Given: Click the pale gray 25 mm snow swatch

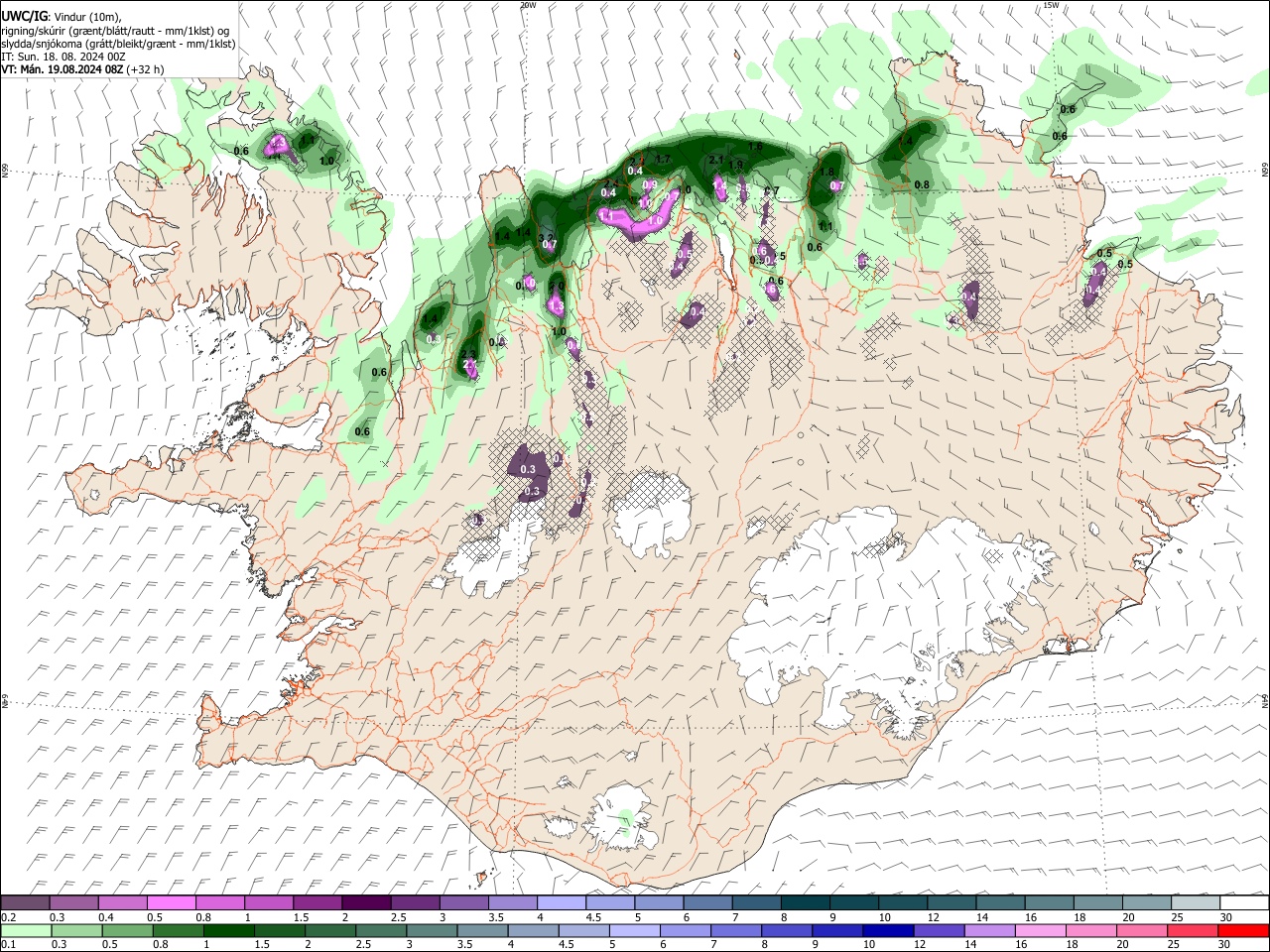Looking at the screenshot, I should [x=1196, y=903].
